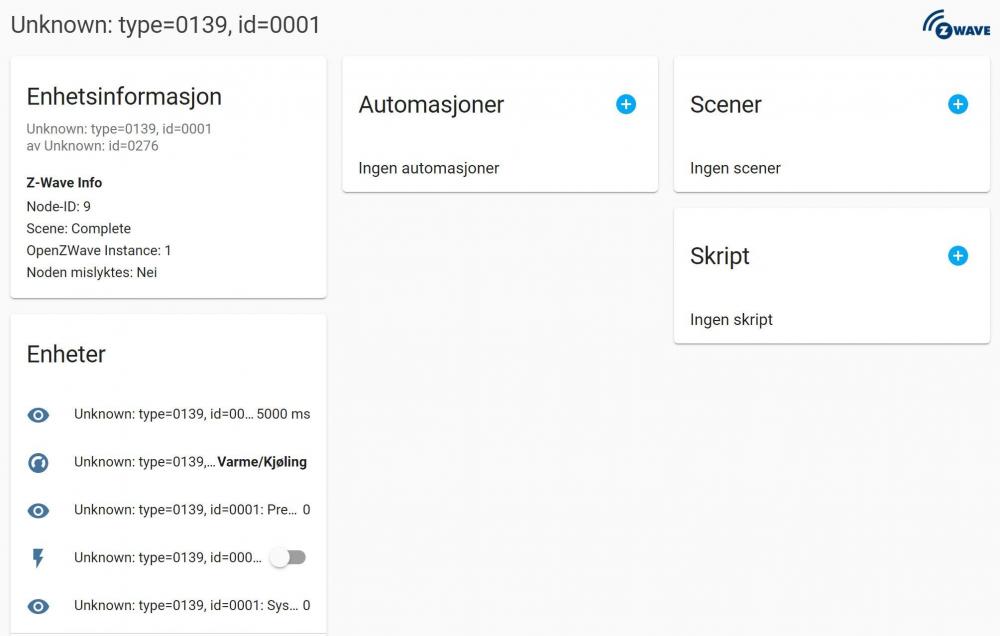Create a new script with plus icon
Screen dimensions: 1000x636
click(x=958, y=256)
